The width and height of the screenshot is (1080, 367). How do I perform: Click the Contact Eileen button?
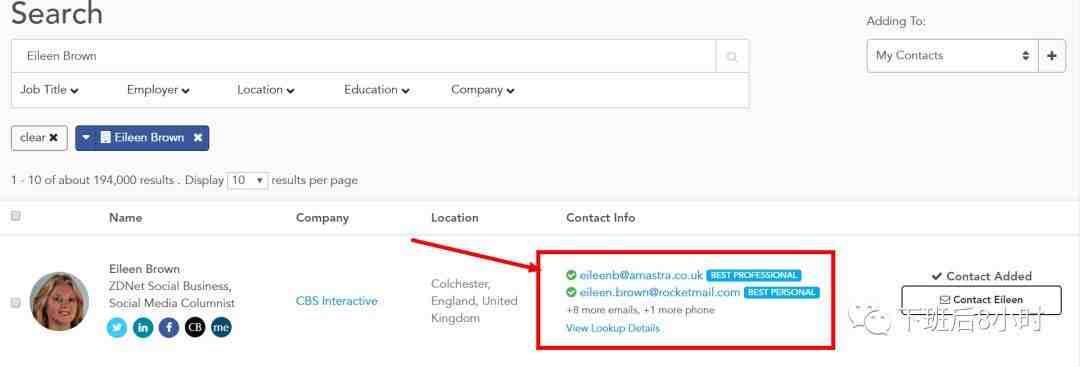point(982,300)
